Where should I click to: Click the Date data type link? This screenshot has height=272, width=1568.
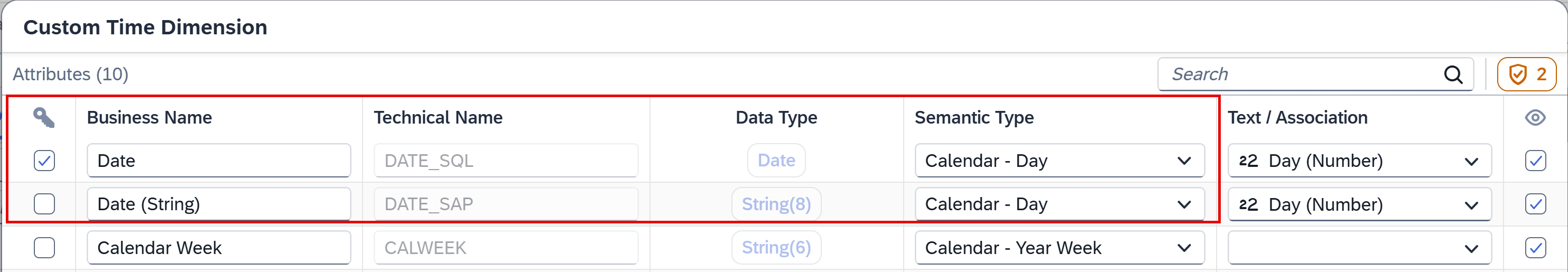[x=776, y=161]
